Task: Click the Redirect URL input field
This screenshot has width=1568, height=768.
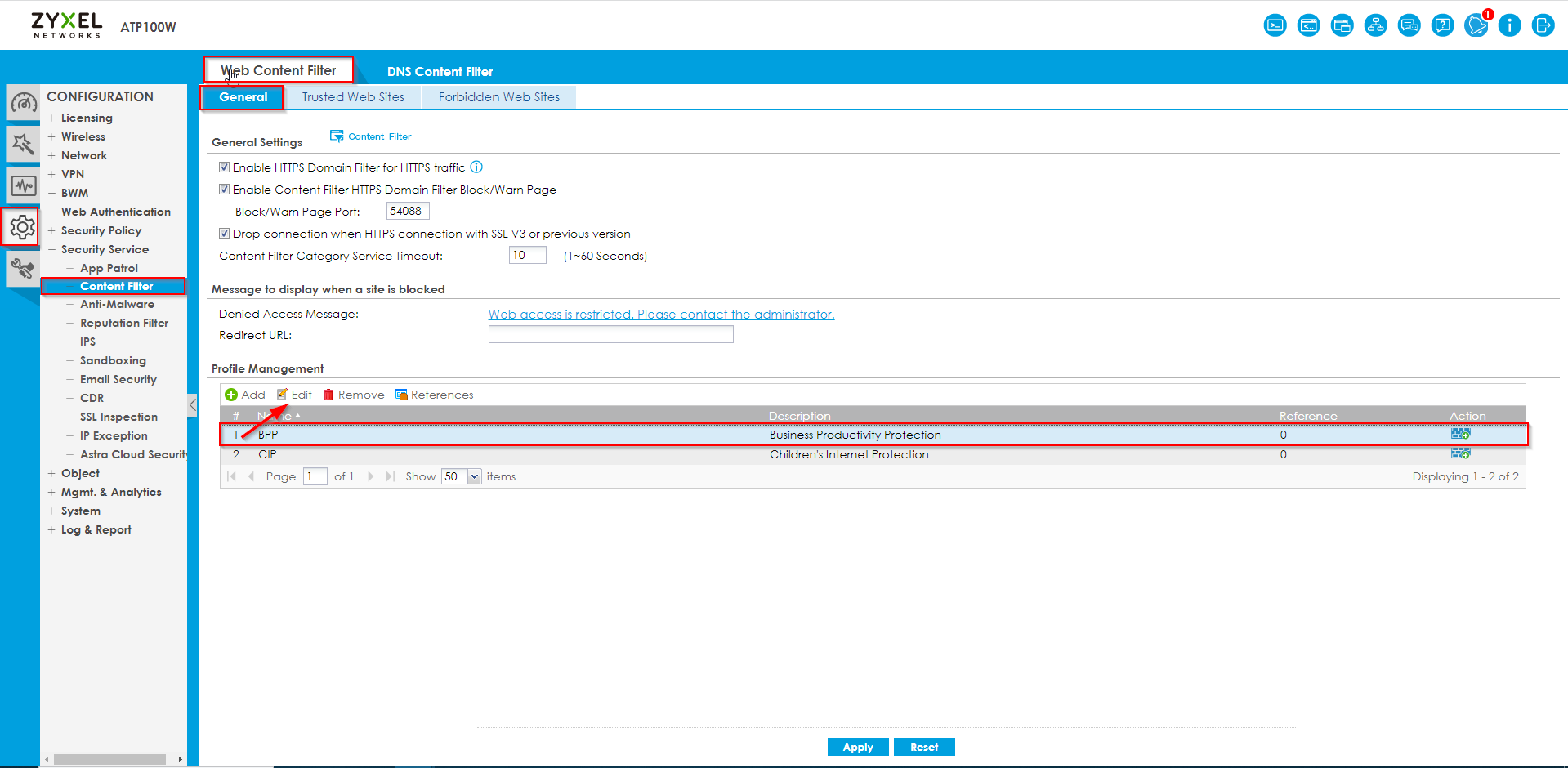Action: coord(610,335)
